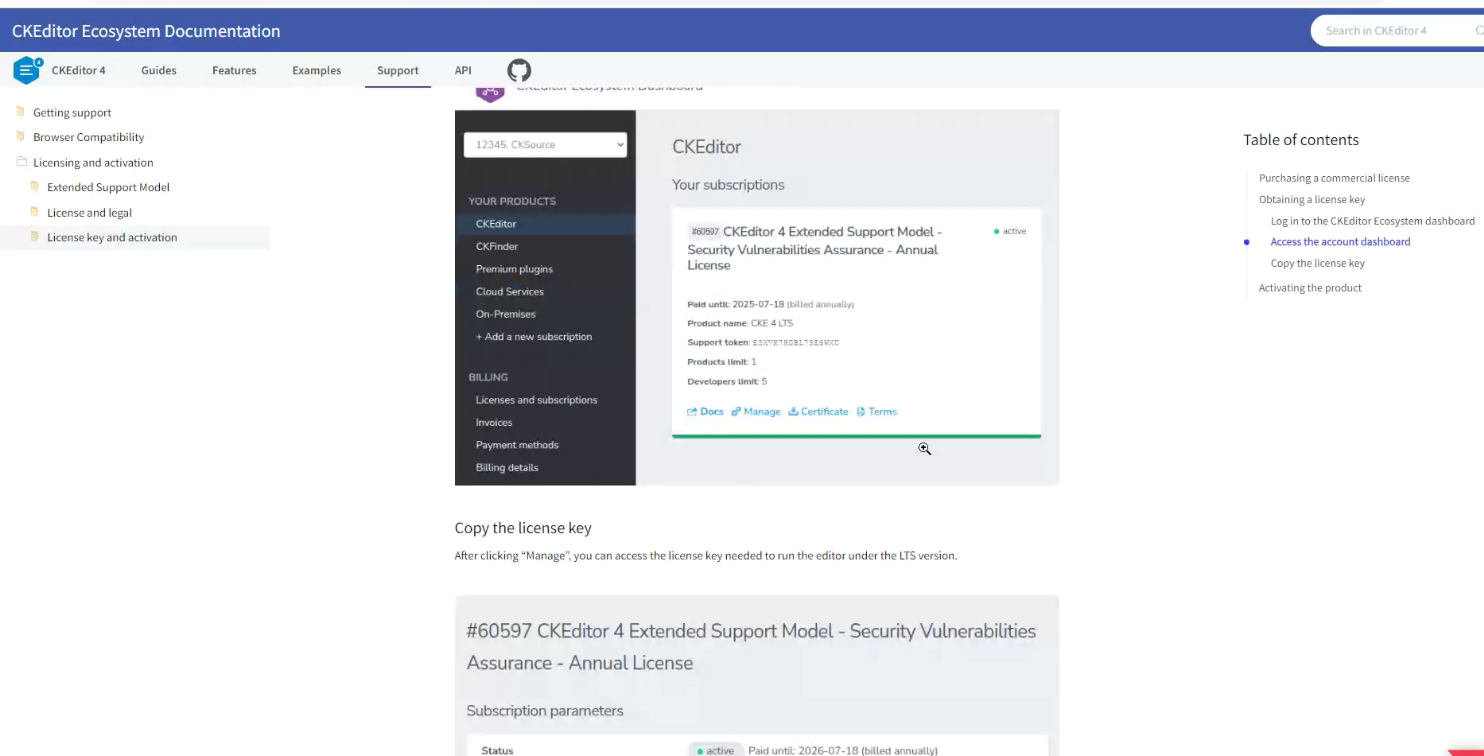
Task: Click the Browser Compatibility page icon
Action: [21, 137]
